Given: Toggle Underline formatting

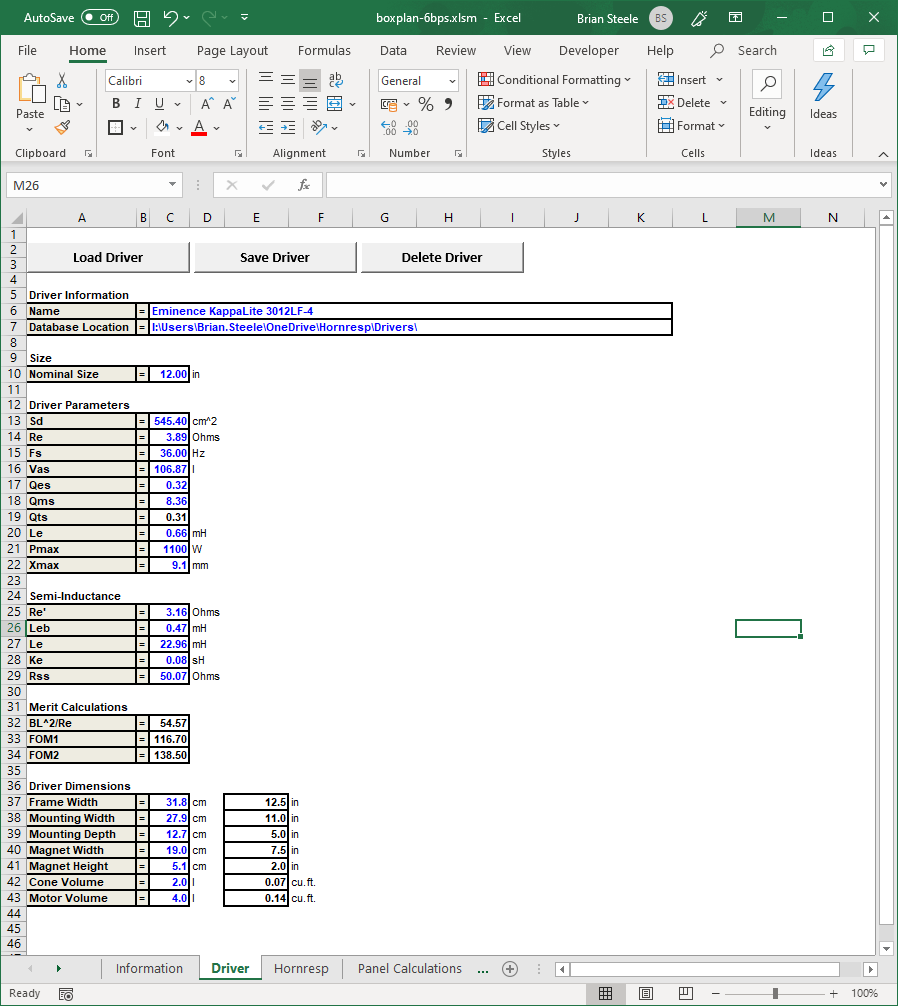Looking at the screenshot, I should (x=159, y=104).
